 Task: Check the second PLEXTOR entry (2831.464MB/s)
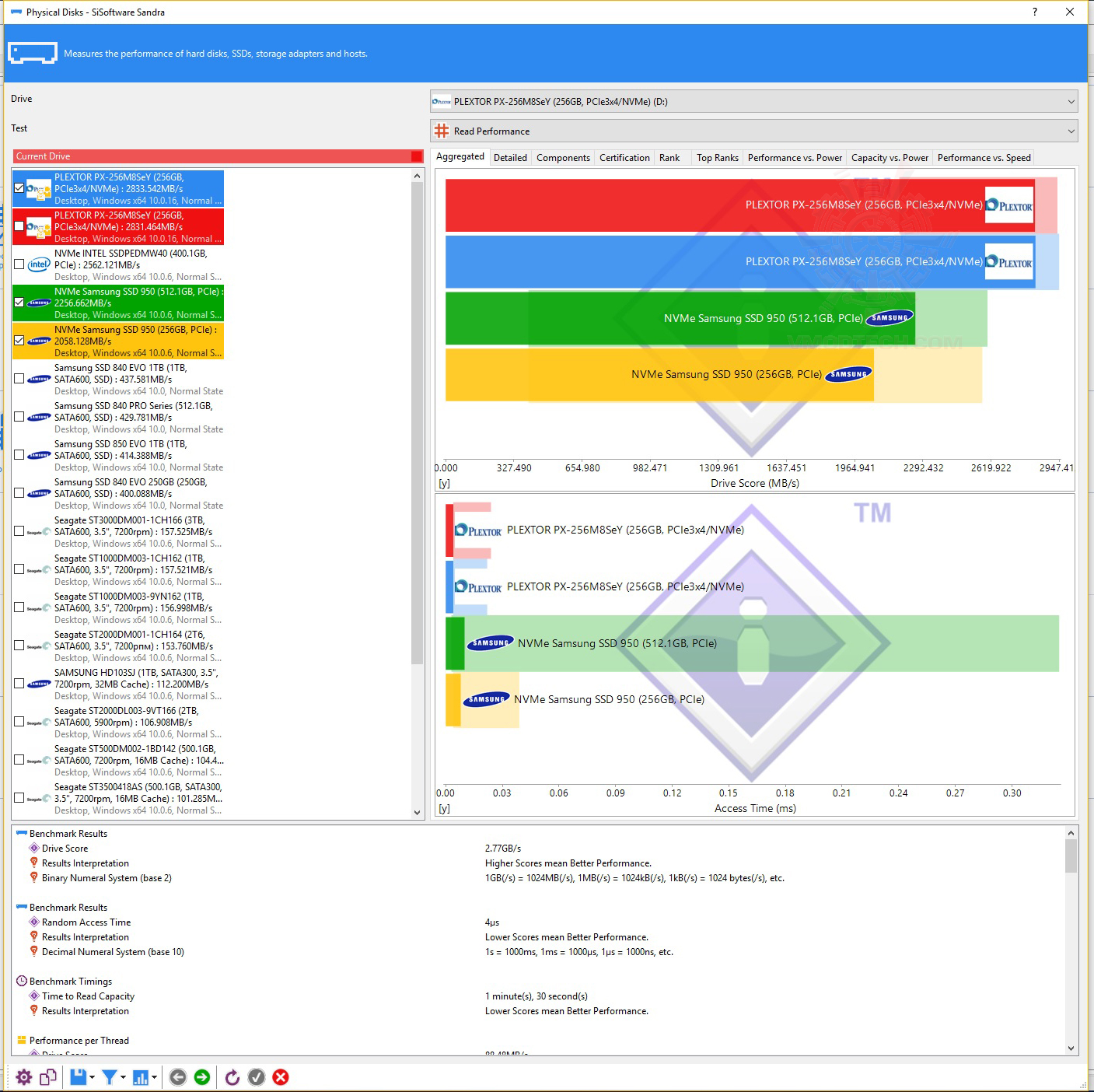tap(19, 226)
